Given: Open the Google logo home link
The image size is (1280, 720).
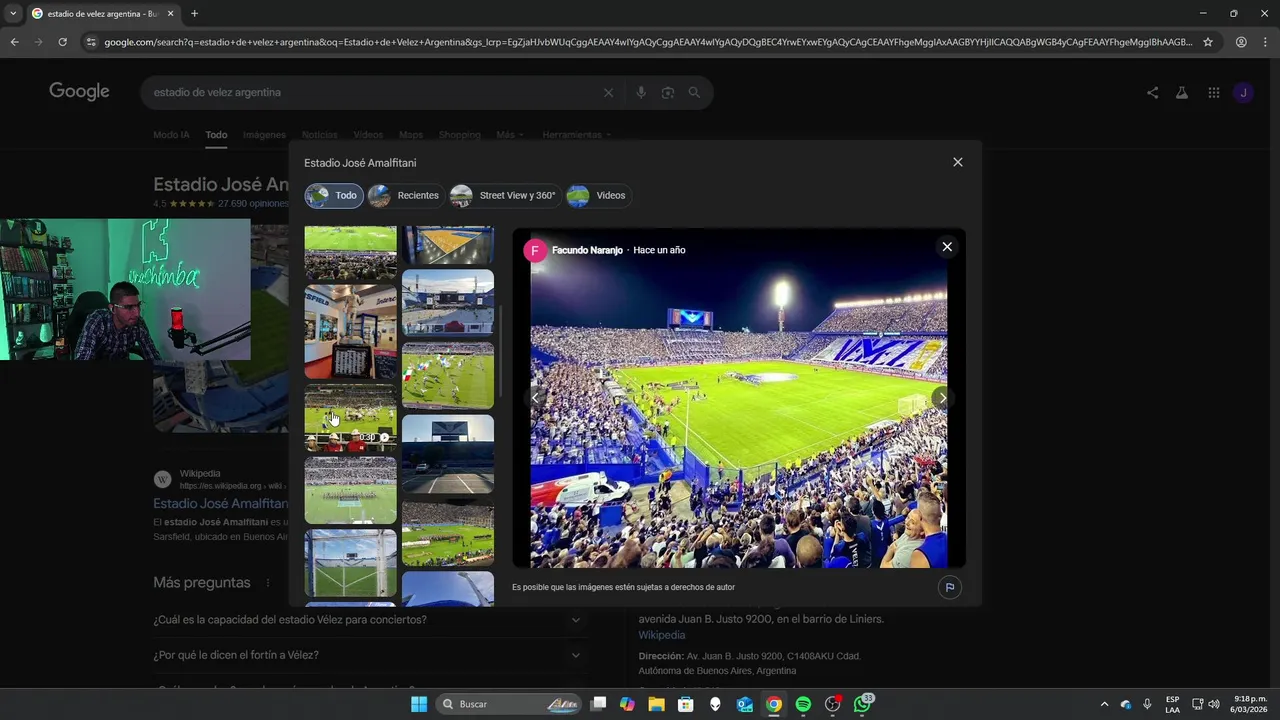Looking at the screenshot, I should coord(79,92).
